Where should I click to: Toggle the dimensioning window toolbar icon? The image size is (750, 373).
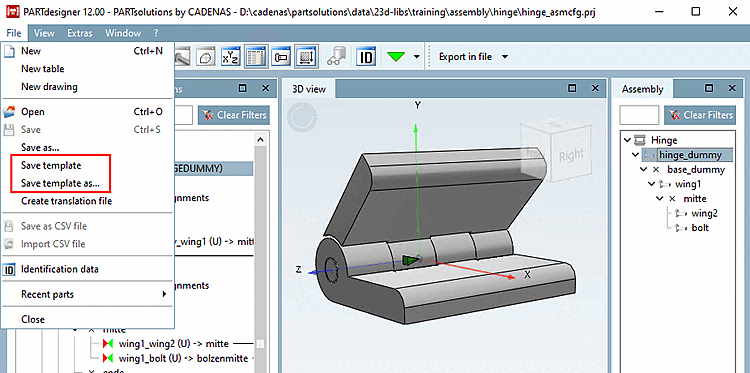tap(306, 56)
